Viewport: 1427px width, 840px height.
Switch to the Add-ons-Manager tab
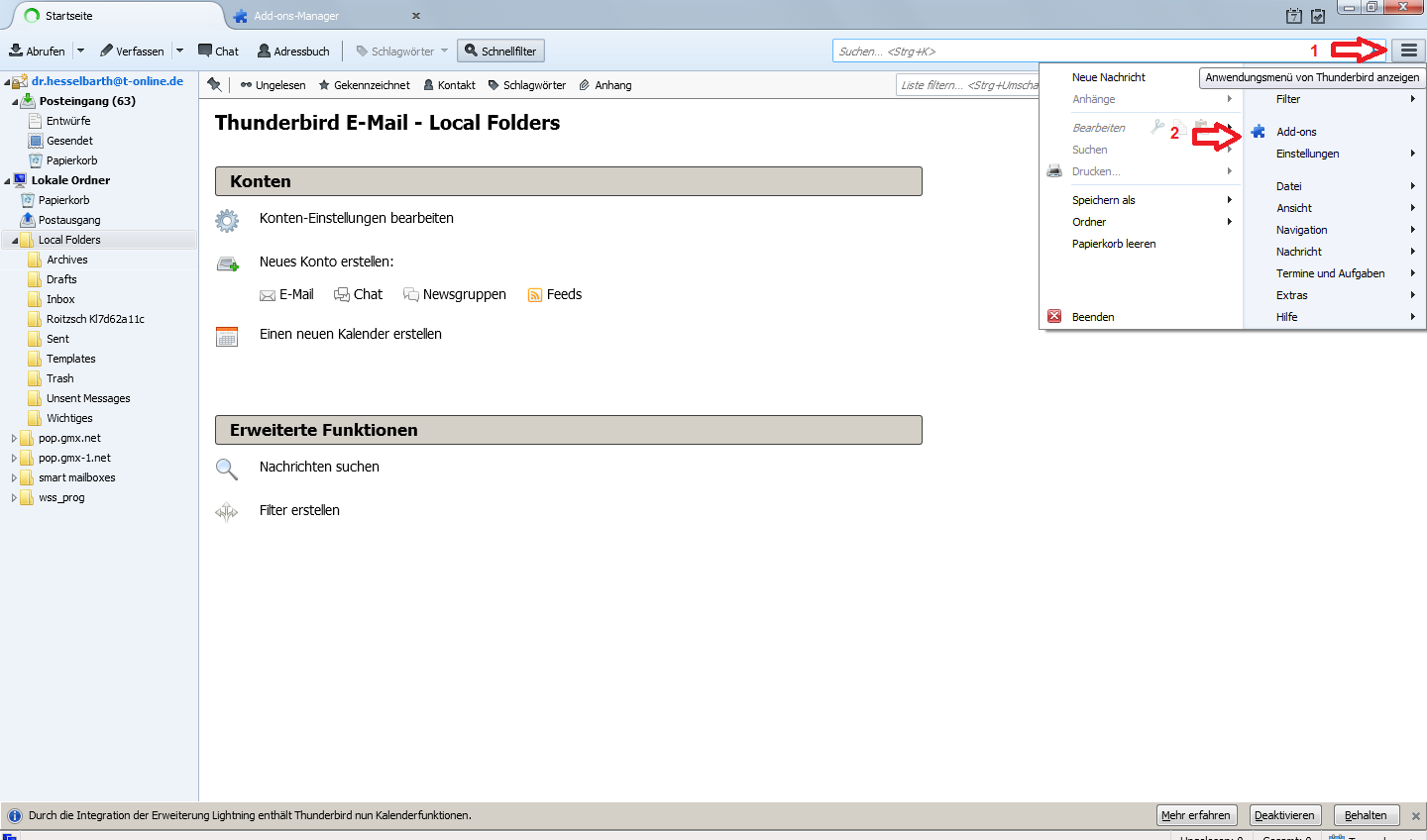[327, 16]
